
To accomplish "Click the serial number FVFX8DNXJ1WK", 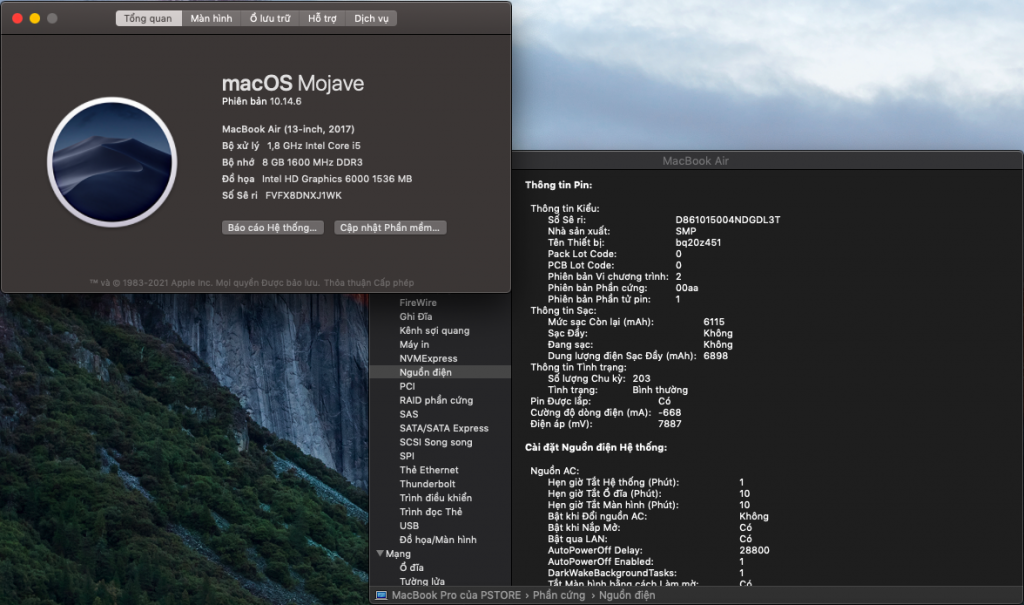I will pos(304,195).
